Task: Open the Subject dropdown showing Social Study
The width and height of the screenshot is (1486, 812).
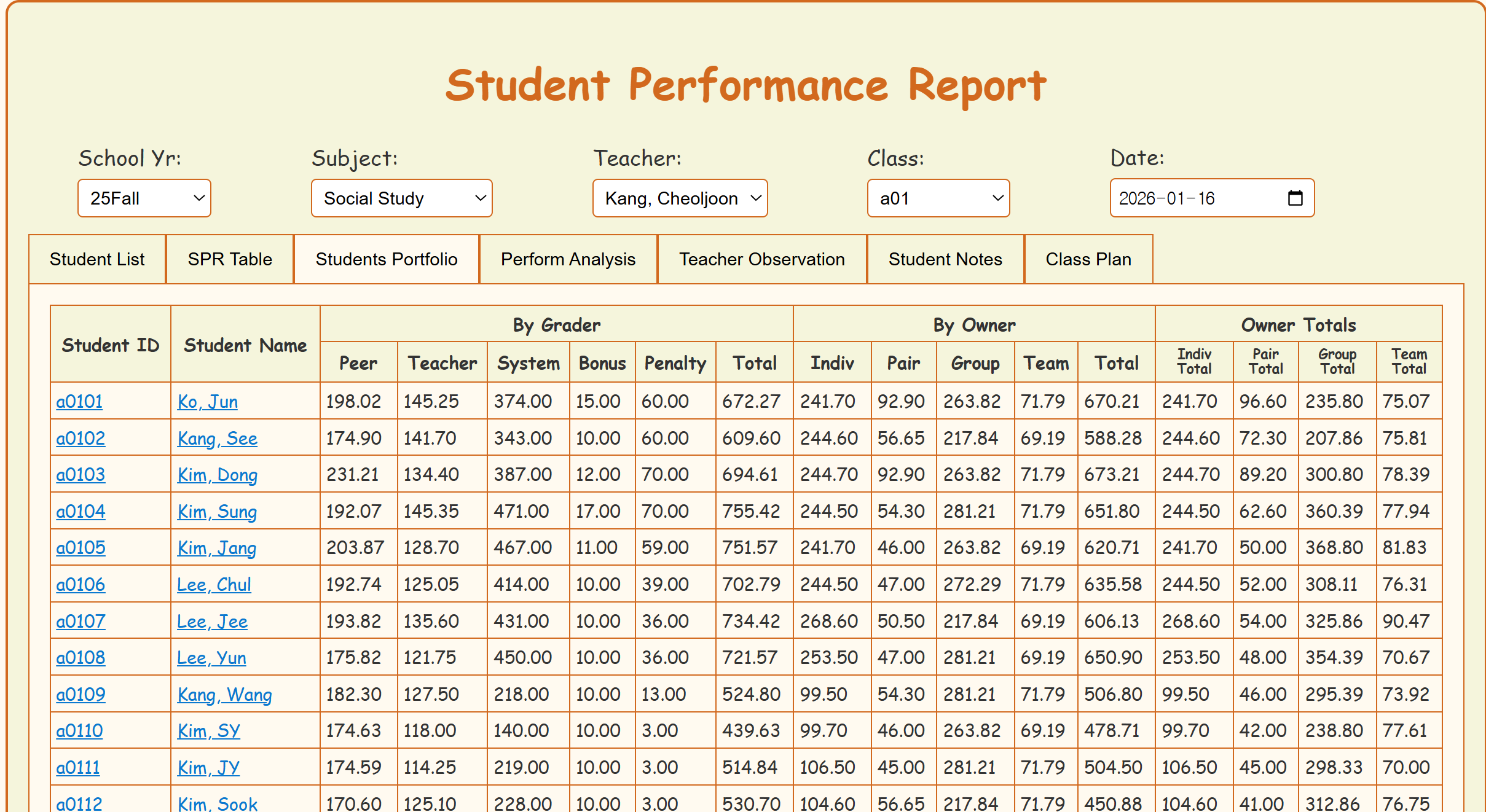Action: click(x=401, y=198)
